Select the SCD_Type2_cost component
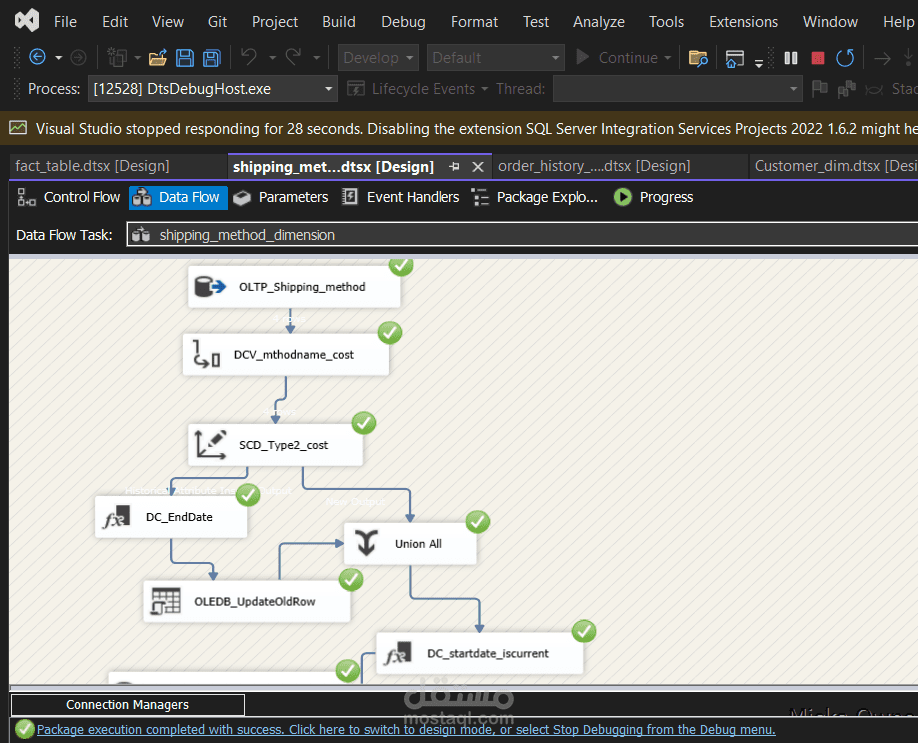Image resolution: width=918 pixels, height=743 pixels. tap(275, 445)
